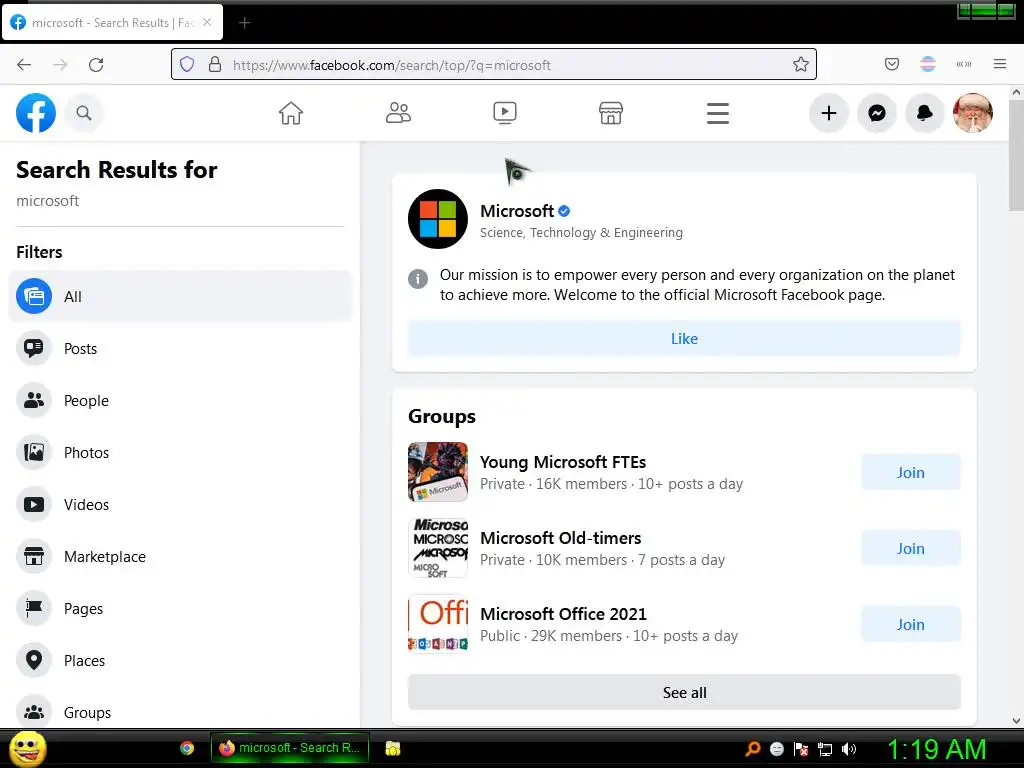Open the Microsoft Old-timers group title
This screenshot has width=1024, height=768.
[560, 538]
